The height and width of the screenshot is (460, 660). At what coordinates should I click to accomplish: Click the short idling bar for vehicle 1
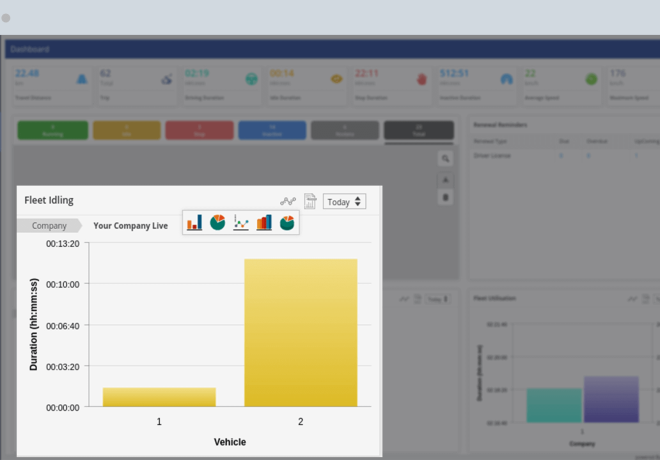click(159, 397)
